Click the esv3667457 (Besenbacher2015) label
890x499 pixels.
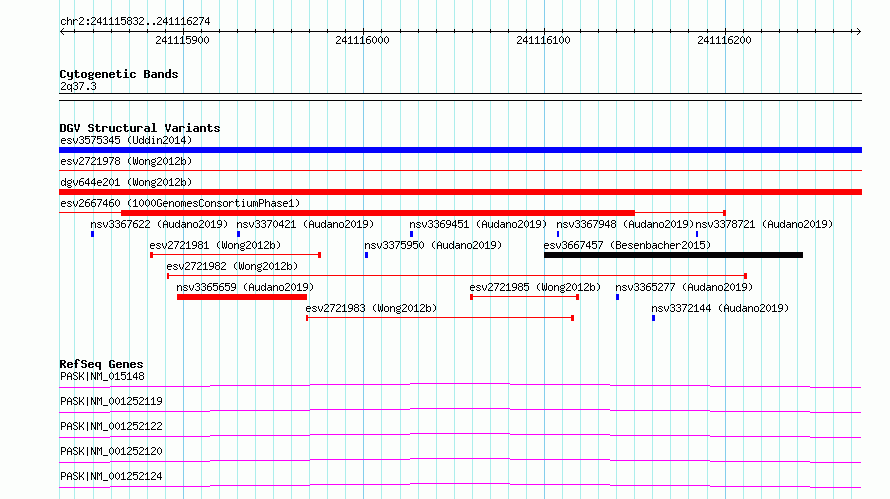627,245
